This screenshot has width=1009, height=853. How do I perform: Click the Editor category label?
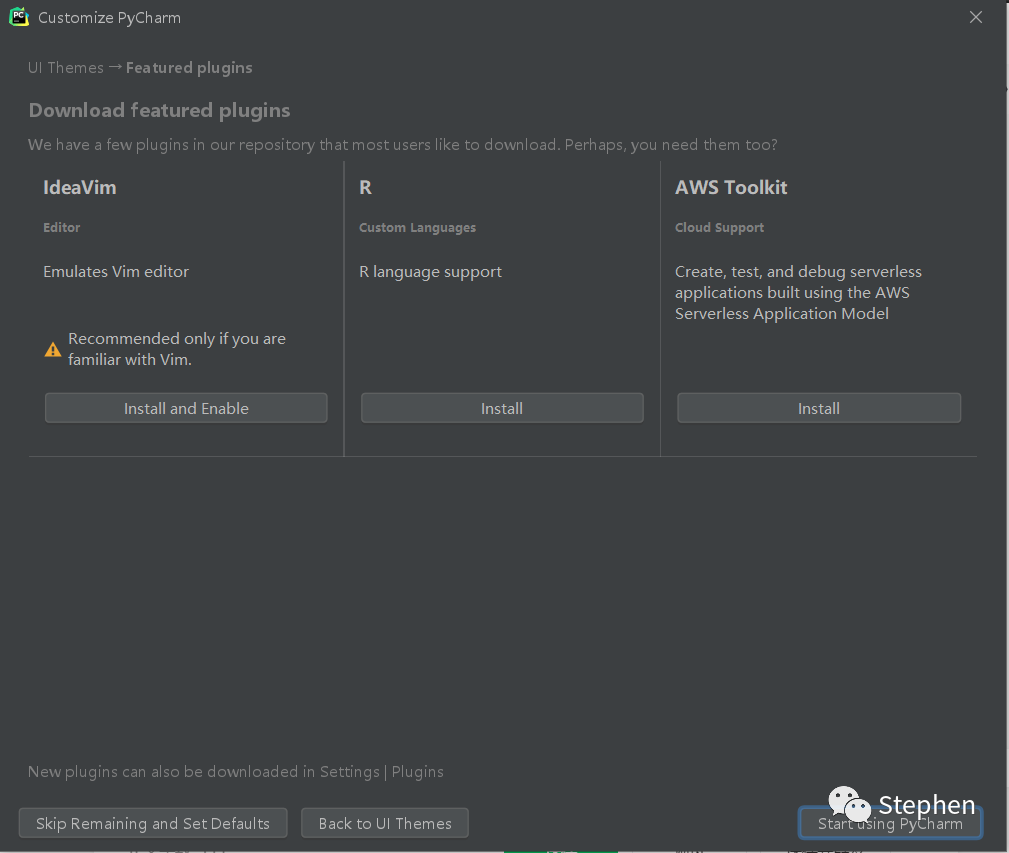click(x=62, y=228)
